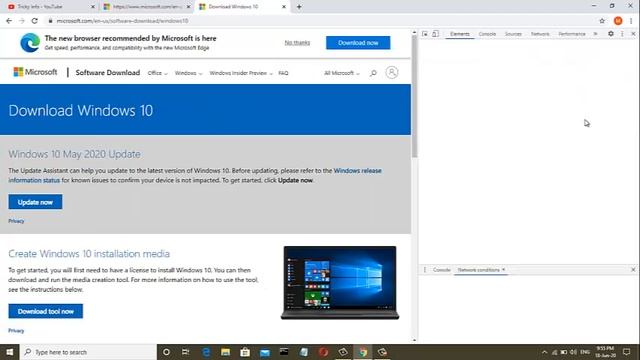Open Mail app from taskbar
The image size is (640, 360).
point(264,352)
